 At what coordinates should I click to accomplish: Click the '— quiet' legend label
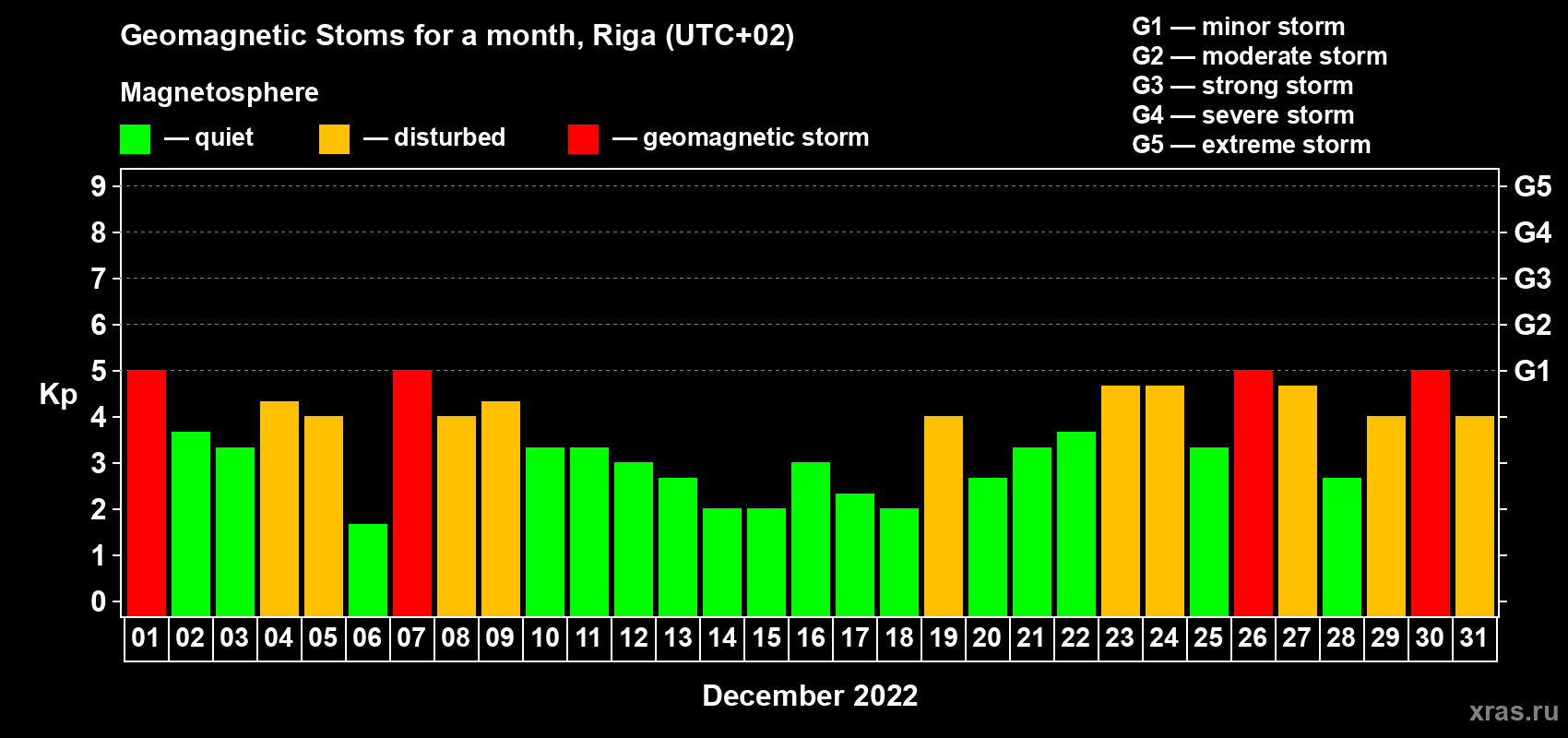pyautogui.click(x=208, y=137)
